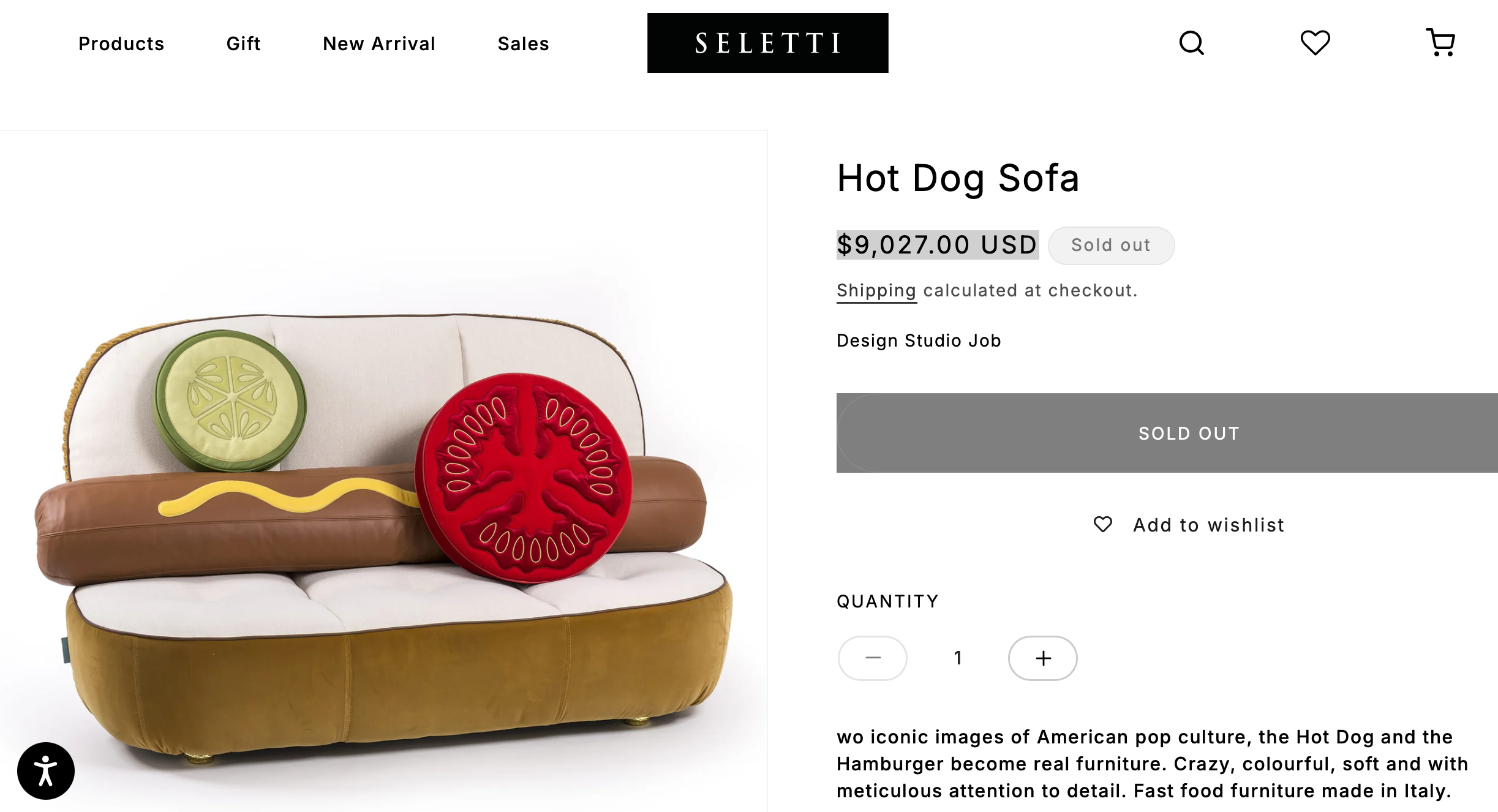Open the Products navigation menu item

tap(121, 43)
